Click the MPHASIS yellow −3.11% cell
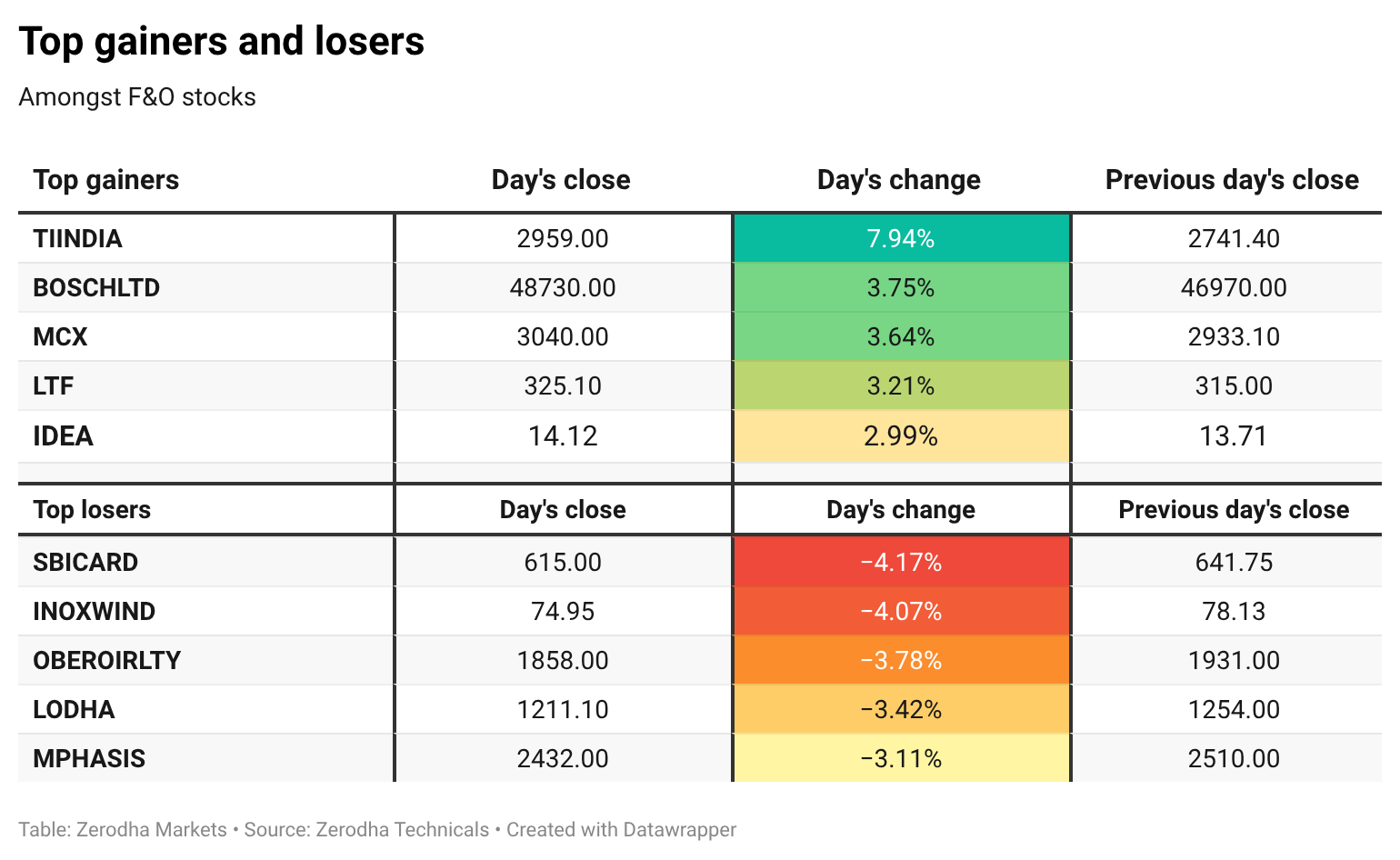Screen dimensions: 1400x860 tap(901, 759)
